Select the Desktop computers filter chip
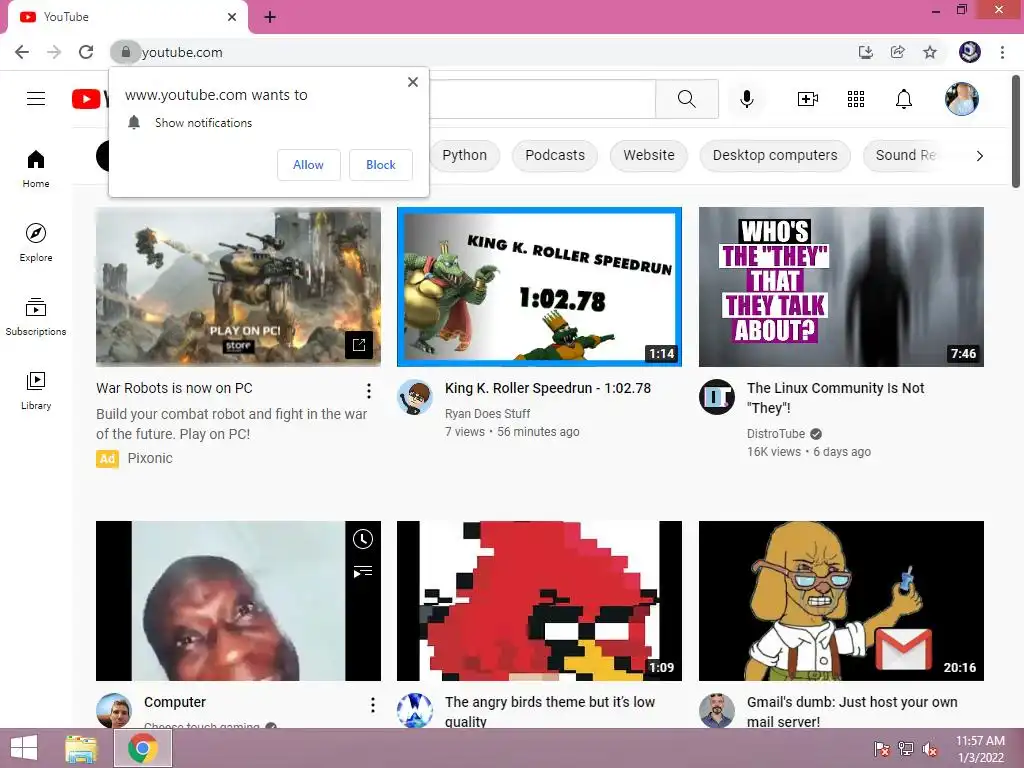 (x=775, y=155)
